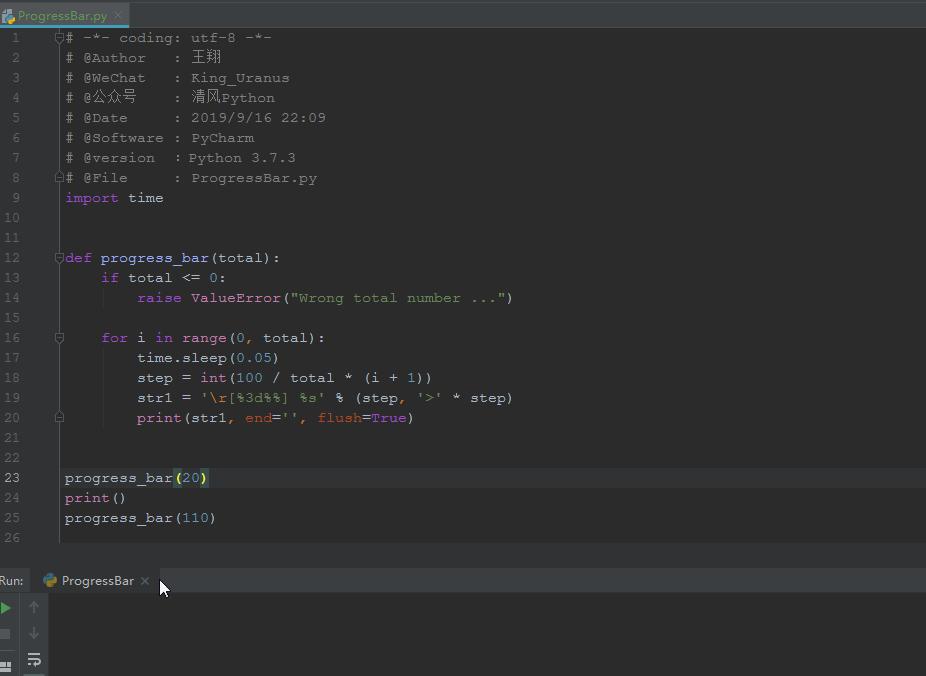
Task: Click the value 0.05 in time.sleep
Action: click(x=253, y=358)
